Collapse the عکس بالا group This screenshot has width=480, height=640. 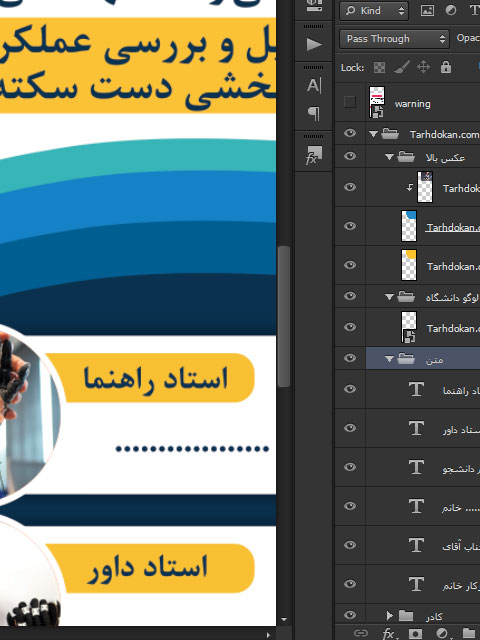coord(389,157)
